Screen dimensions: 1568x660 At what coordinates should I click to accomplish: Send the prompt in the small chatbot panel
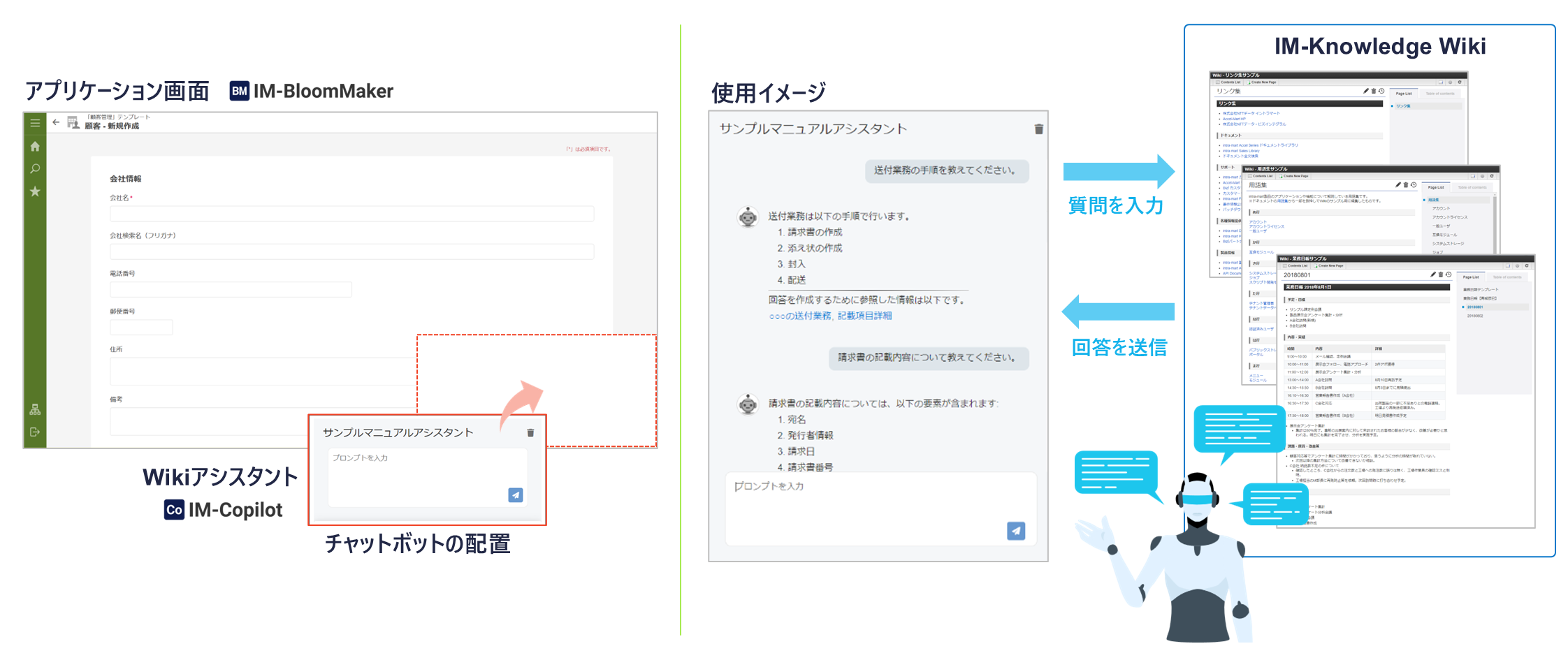coord(516,495)
